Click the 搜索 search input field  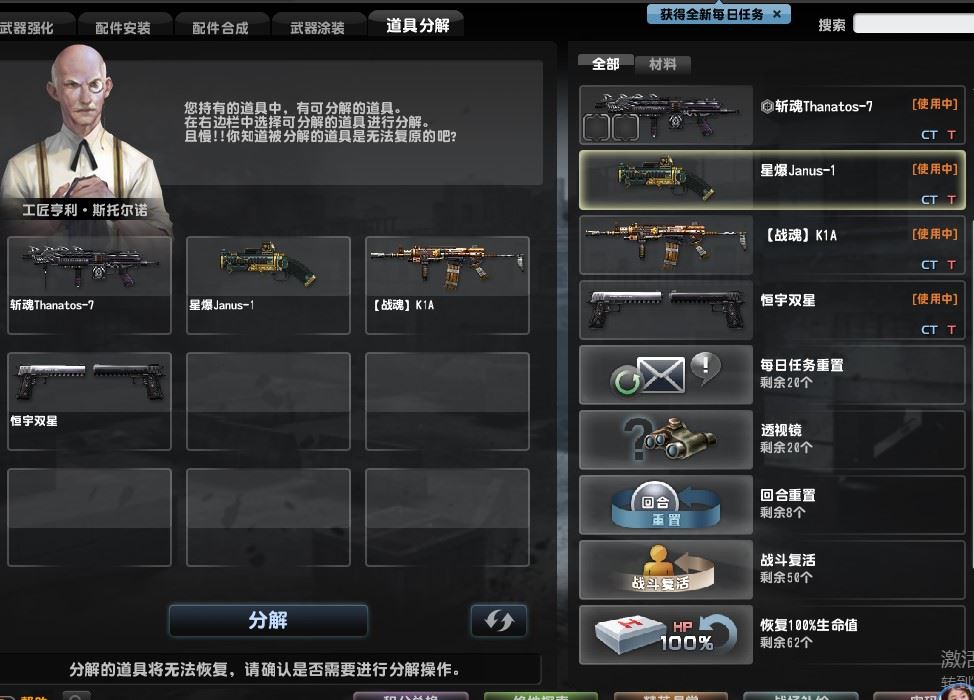tap(913, 24)
